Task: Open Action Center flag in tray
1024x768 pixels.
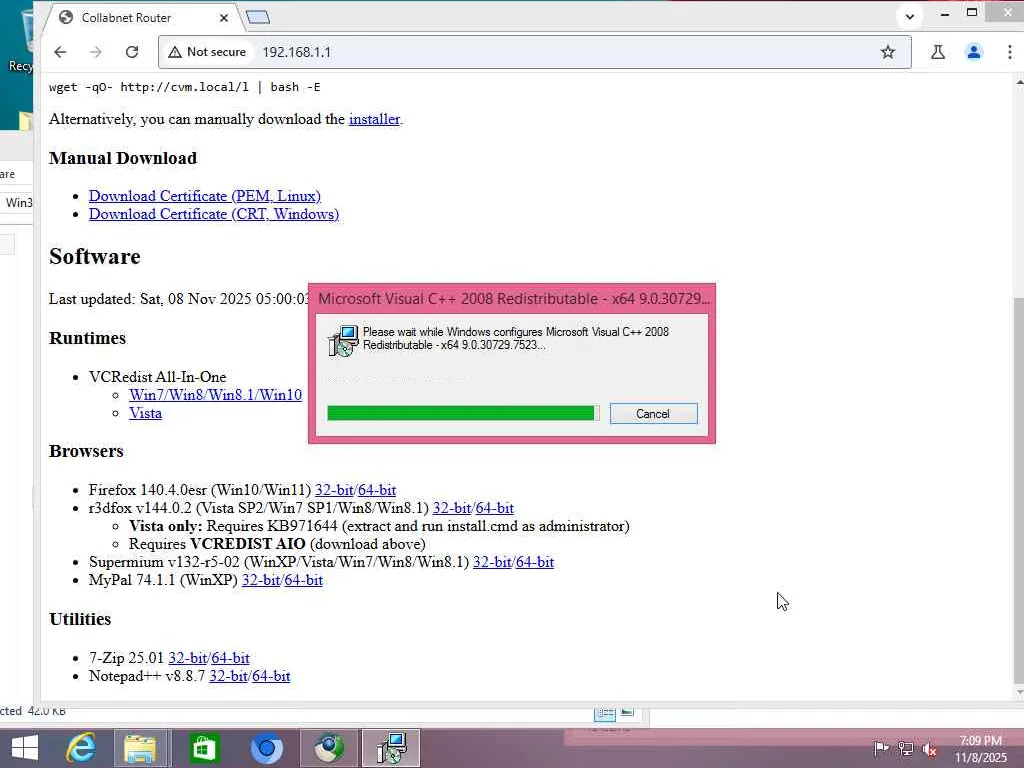Action: [x=881, y=748]
